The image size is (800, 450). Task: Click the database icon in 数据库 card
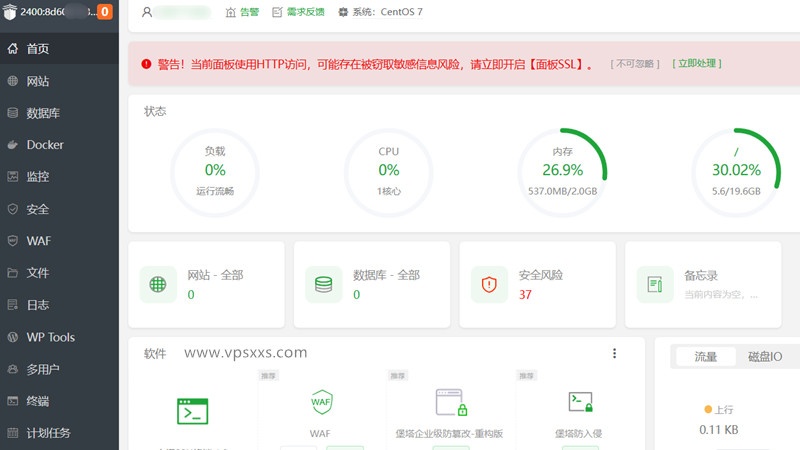tap(323, 284)
